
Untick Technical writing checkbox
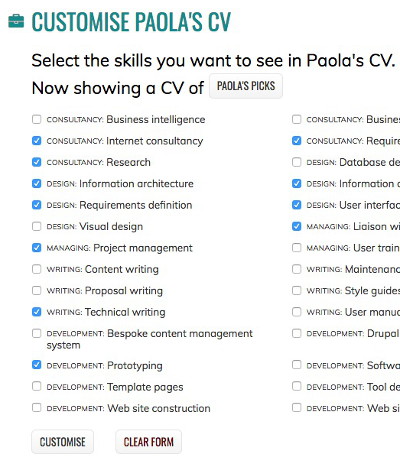pyautogui.click(x=37, y=312)
